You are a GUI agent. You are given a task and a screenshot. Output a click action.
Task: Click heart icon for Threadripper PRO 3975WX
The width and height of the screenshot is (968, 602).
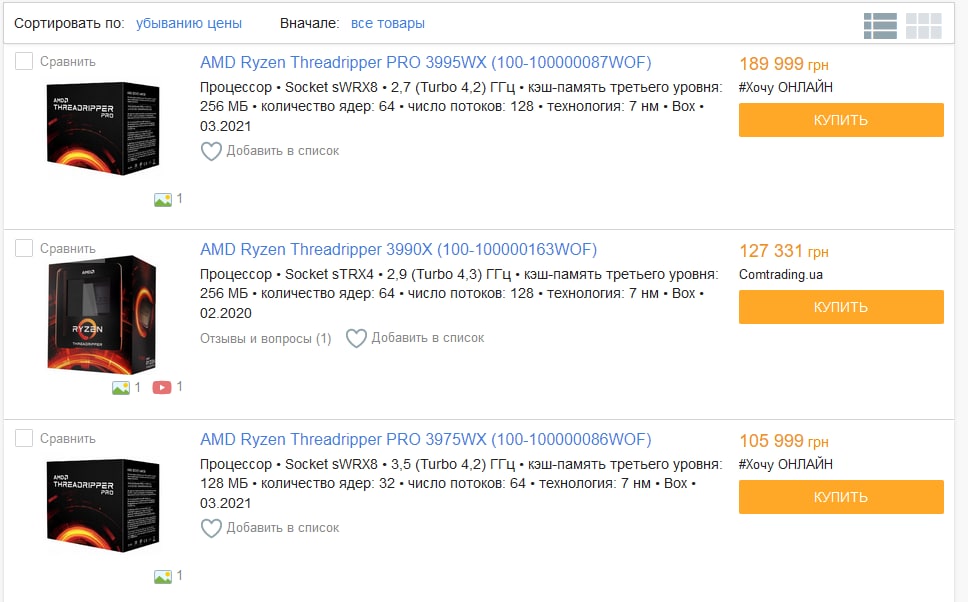click(x=211, y=529)
